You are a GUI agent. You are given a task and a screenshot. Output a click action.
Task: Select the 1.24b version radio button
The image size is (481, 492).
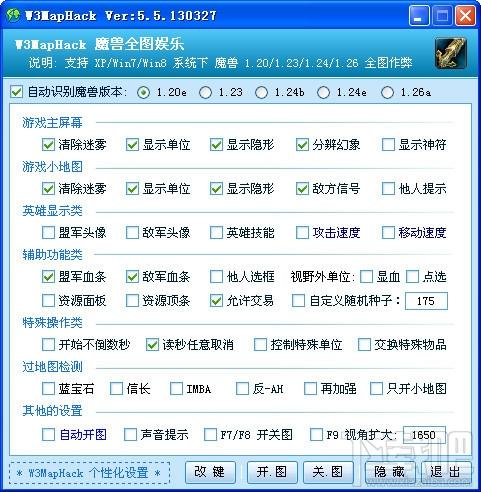(x=261, y=92)
